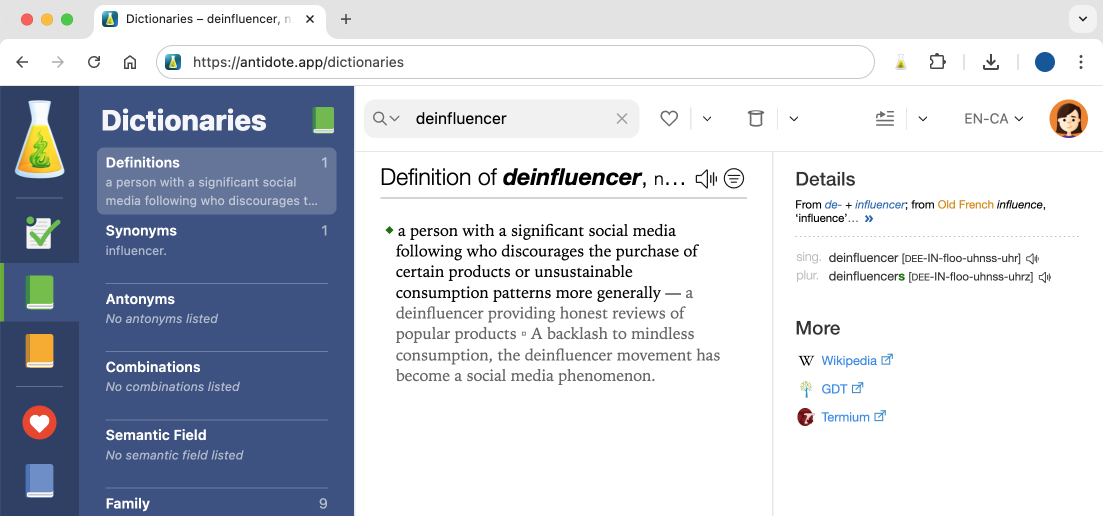Clear the search field text
Image resolution: width=1103 pixels, height=516 pixels.
pos(622,119)
